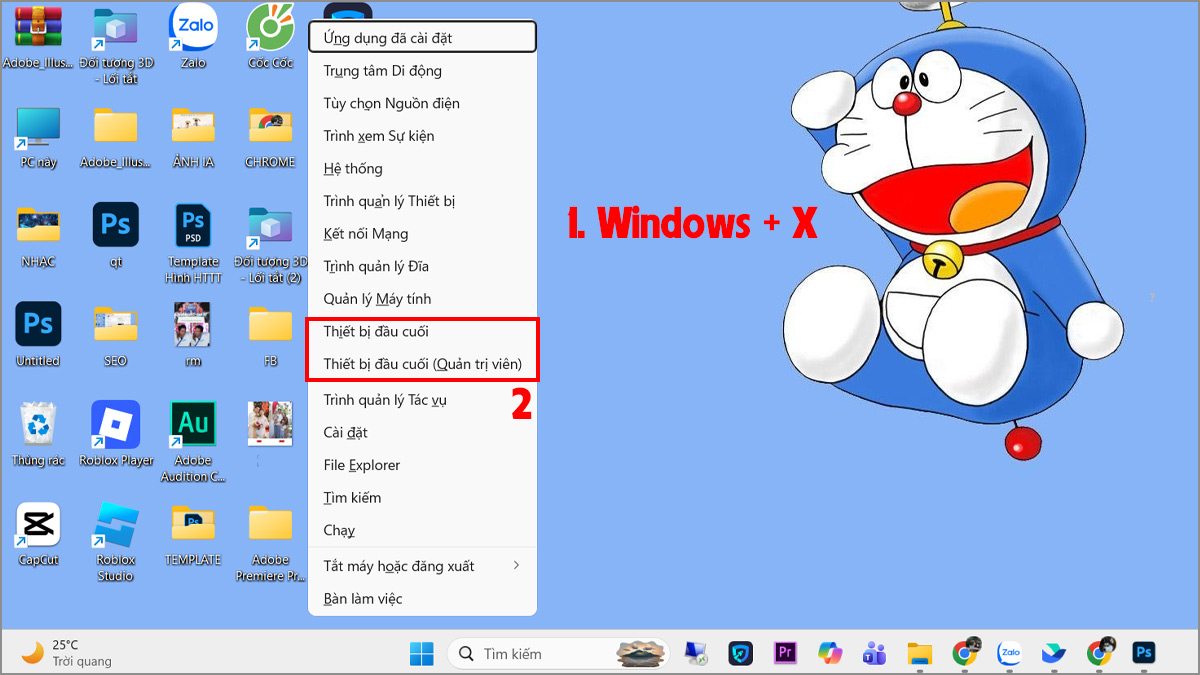Click the Windows Start button in the taskbar
Viewport: 1200px width, 675px height.
point(422,653)
